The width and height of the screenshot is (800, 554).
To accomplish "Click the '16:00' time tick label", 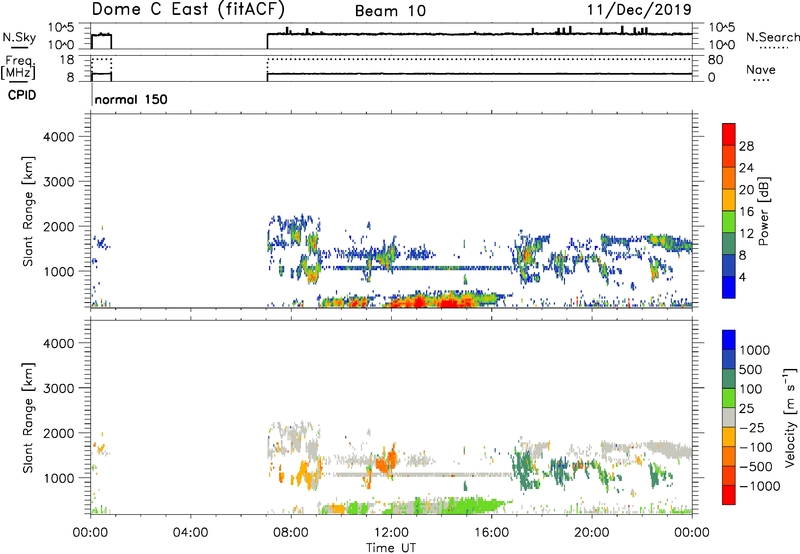I will click(x=492, y=533).
